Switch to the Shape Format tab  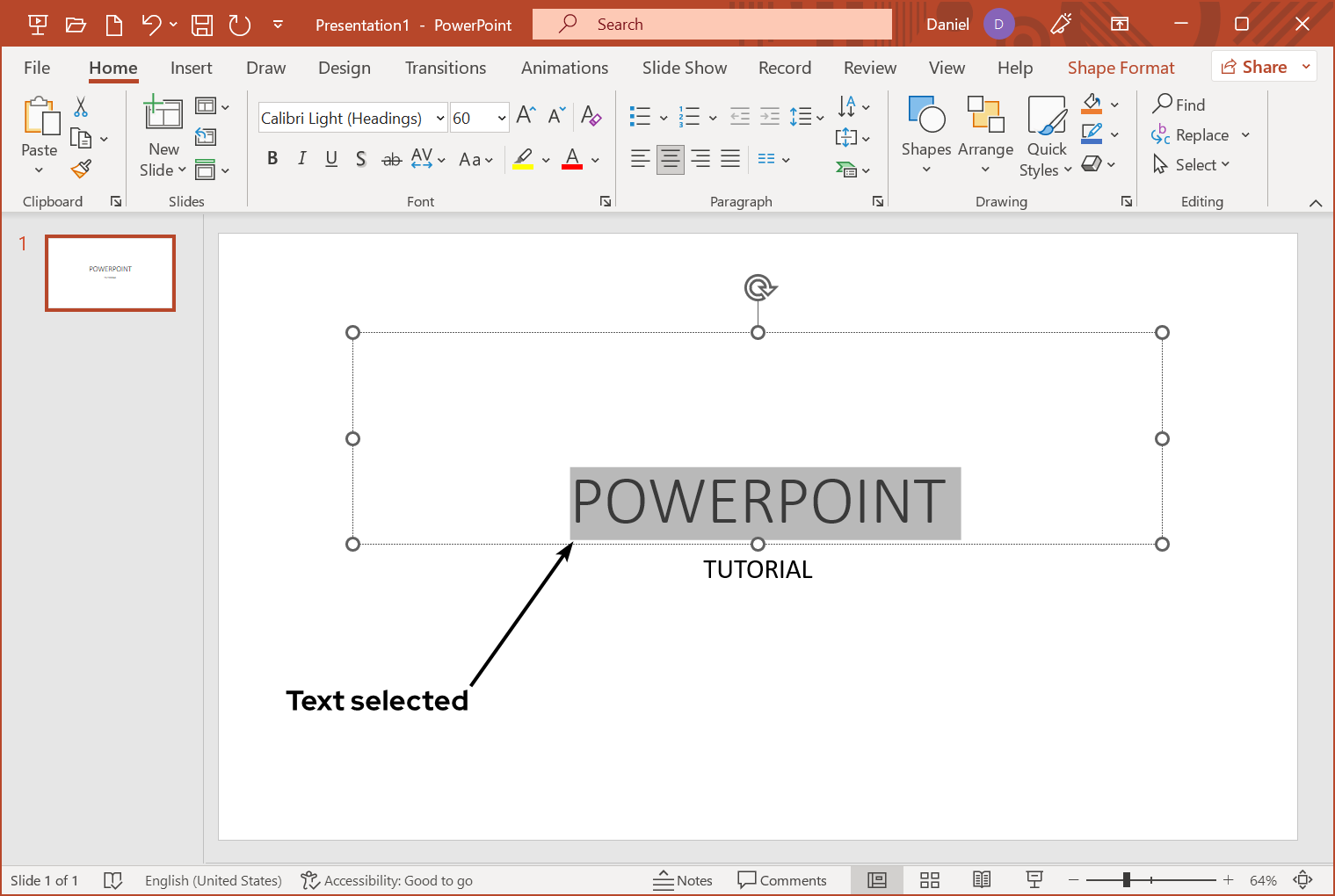click(1121, 67)
